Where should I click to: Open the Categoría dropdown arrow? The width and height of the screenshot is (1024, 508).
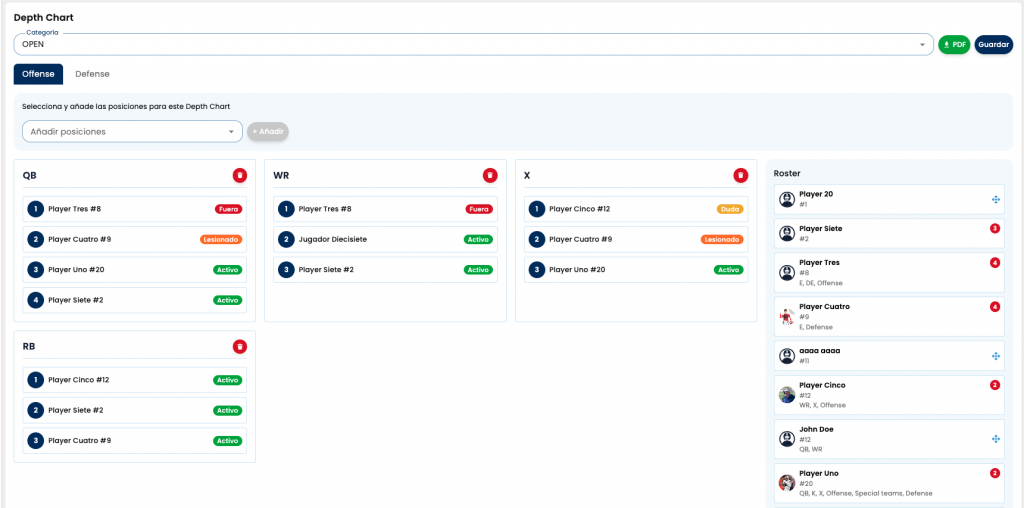pos(922,45)
